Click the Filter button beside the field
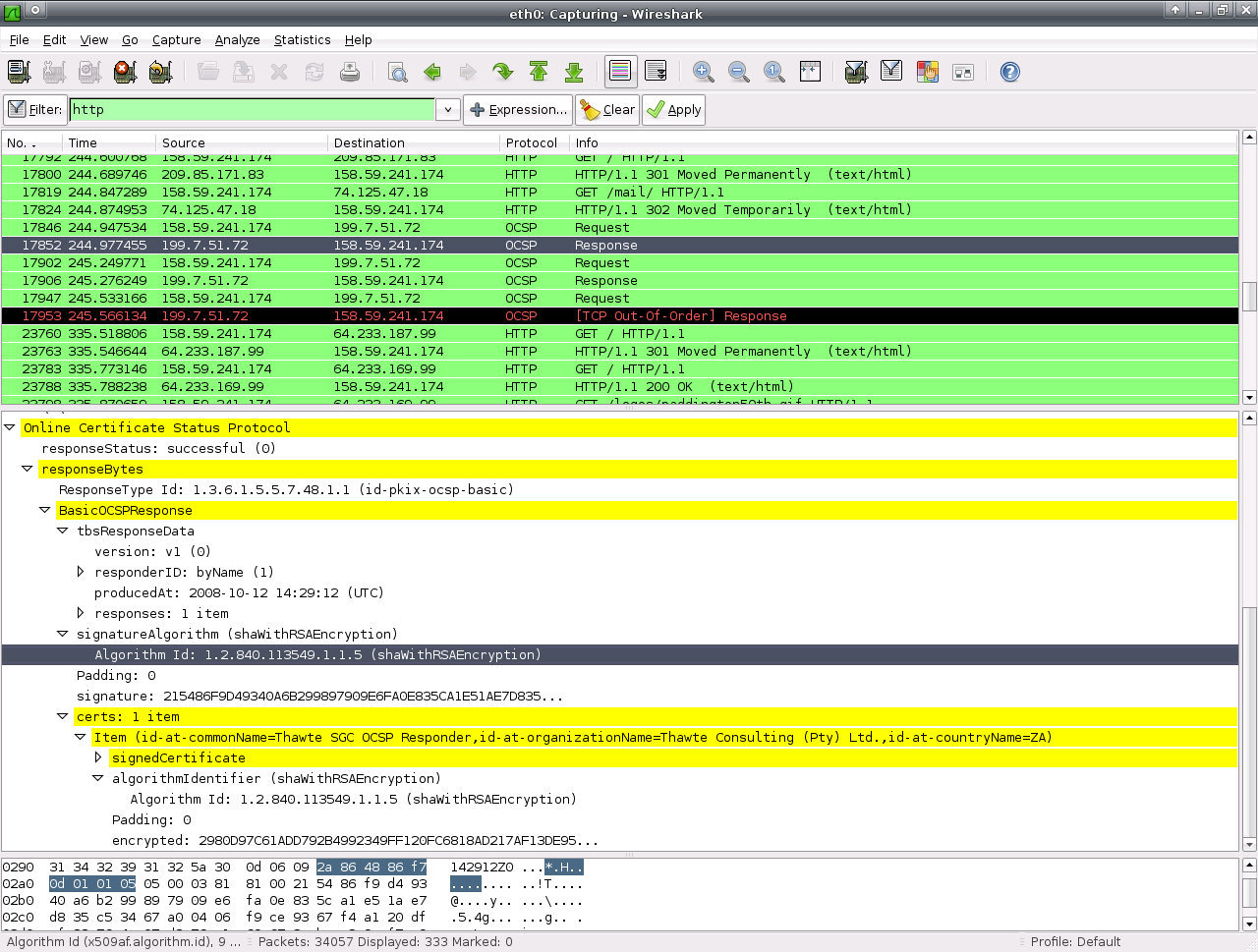The image size is (1258, 952). 35,109
